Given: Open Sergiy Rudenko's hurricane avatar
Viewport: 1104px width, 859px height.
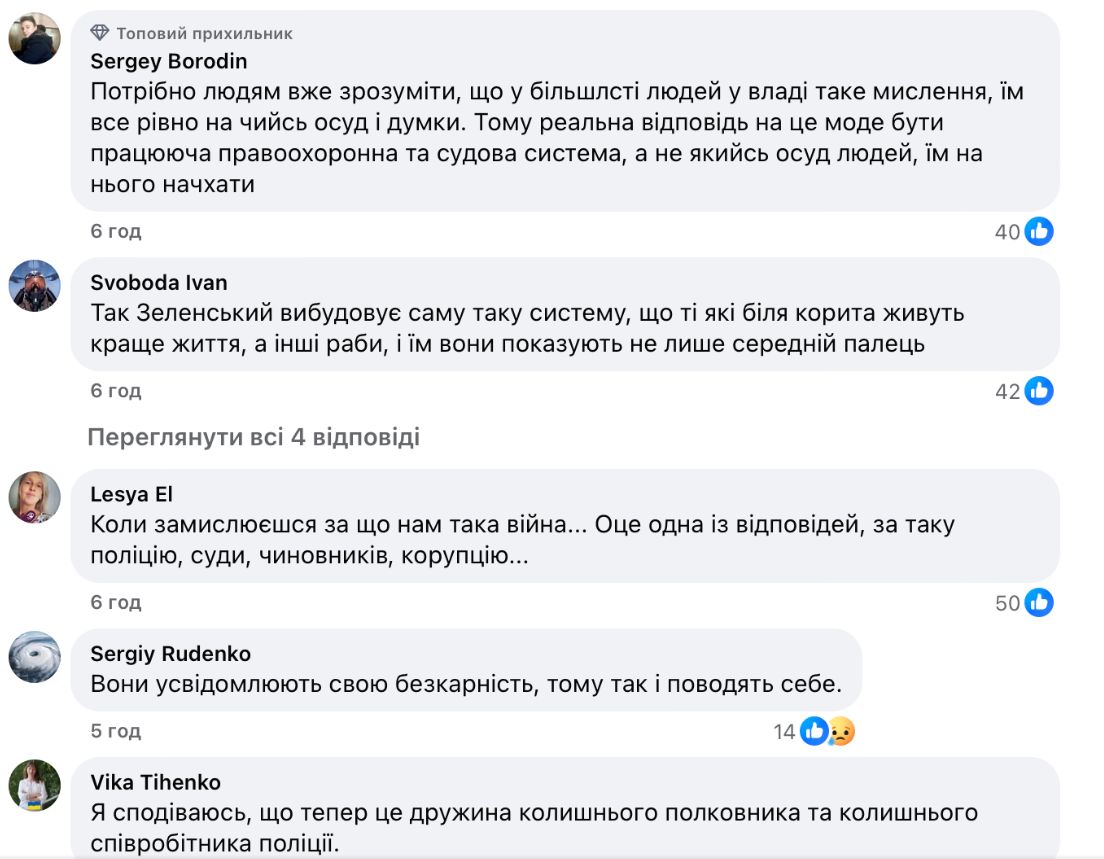Looking at the screenshot, I should 35,657.
